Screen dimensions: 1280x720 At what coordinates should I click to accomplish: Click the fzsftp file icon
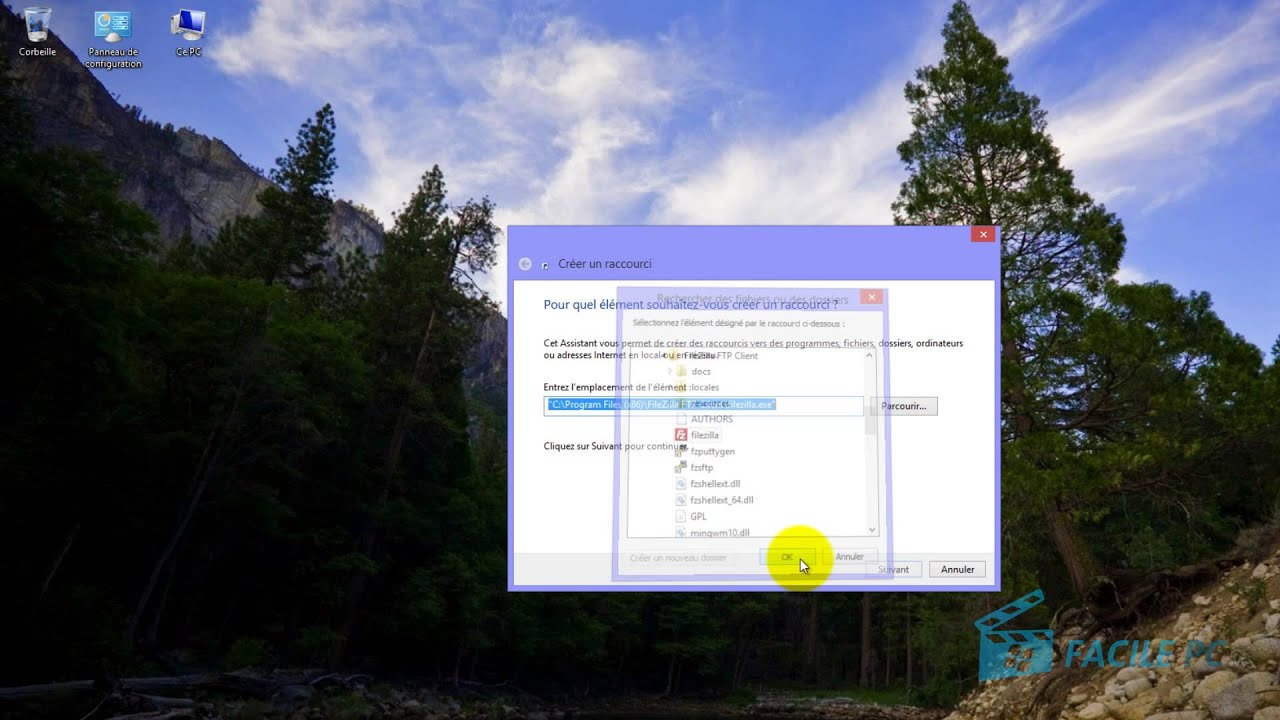tap(682, 467)
